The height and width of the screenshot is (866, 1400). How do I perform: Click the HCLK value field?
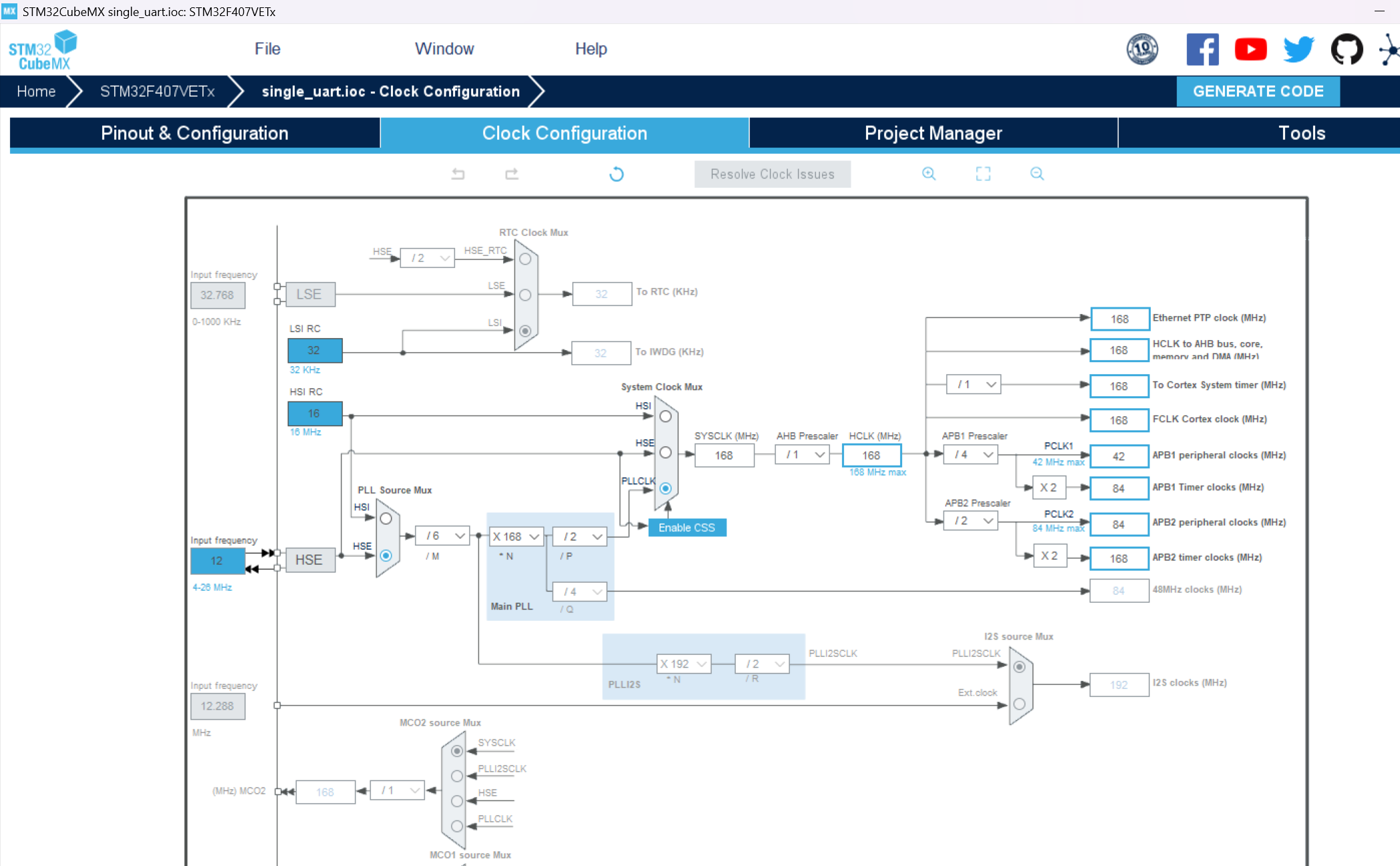871,455
